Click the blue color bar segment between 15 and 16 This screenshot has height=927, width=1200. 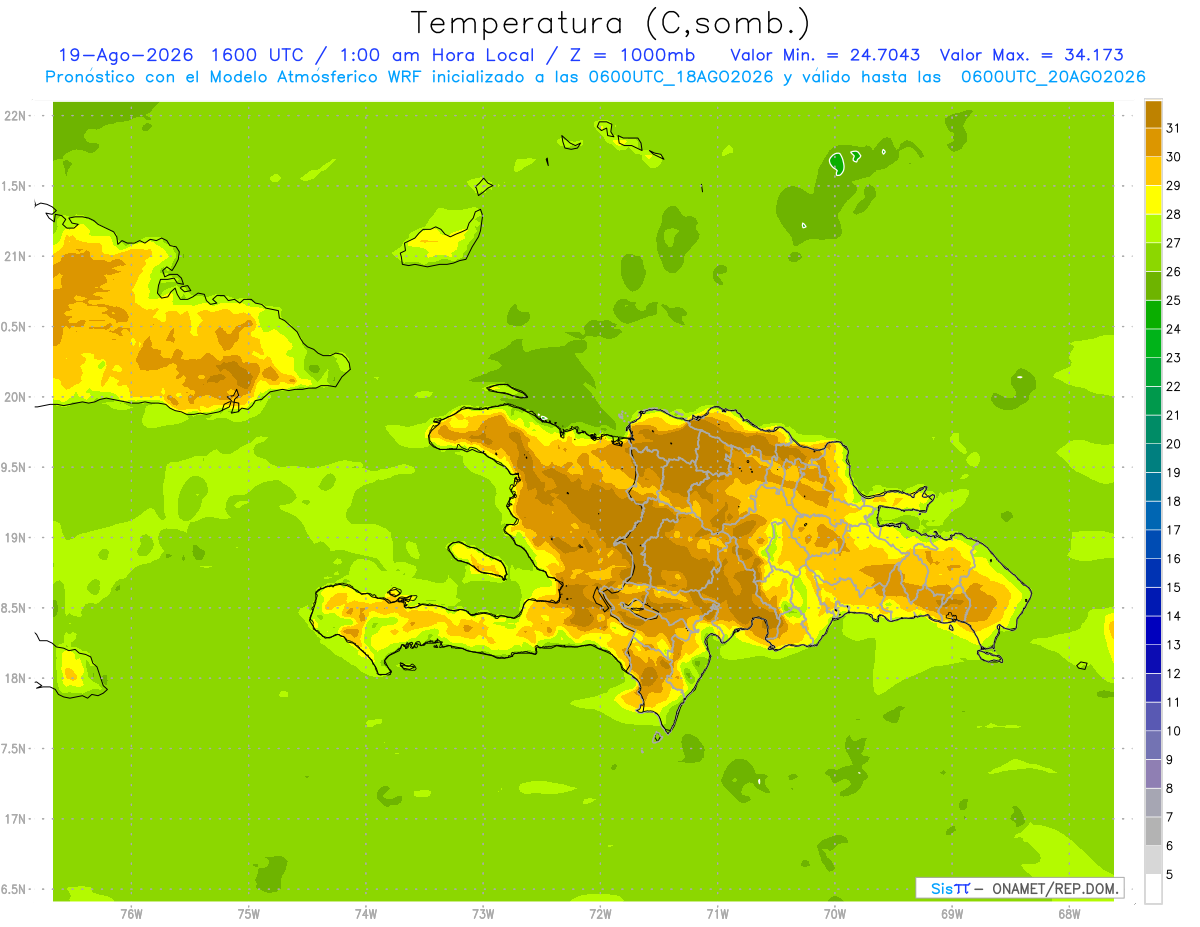pos(1153,574)
